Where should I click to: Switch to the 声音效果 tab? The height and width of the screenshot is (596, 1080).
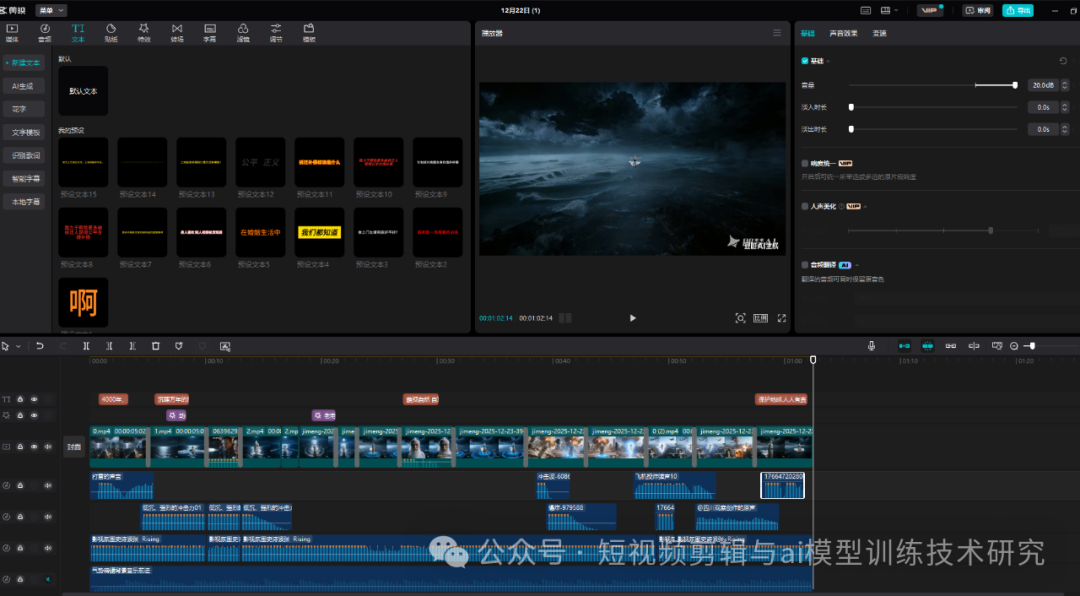(x=843, y=33)
